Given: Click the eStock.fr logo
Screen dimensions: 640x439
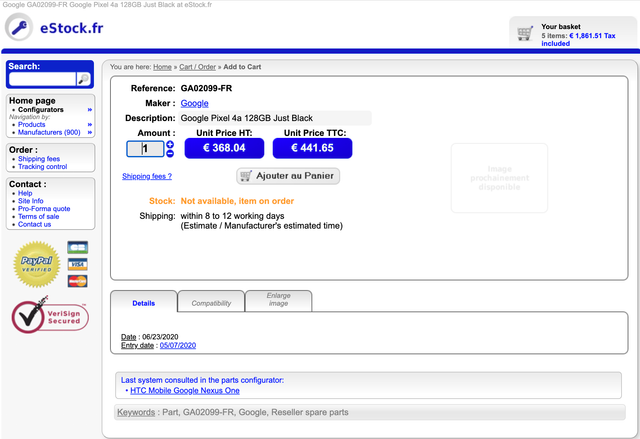Looking at the screenshot, I should click(55, 27).
